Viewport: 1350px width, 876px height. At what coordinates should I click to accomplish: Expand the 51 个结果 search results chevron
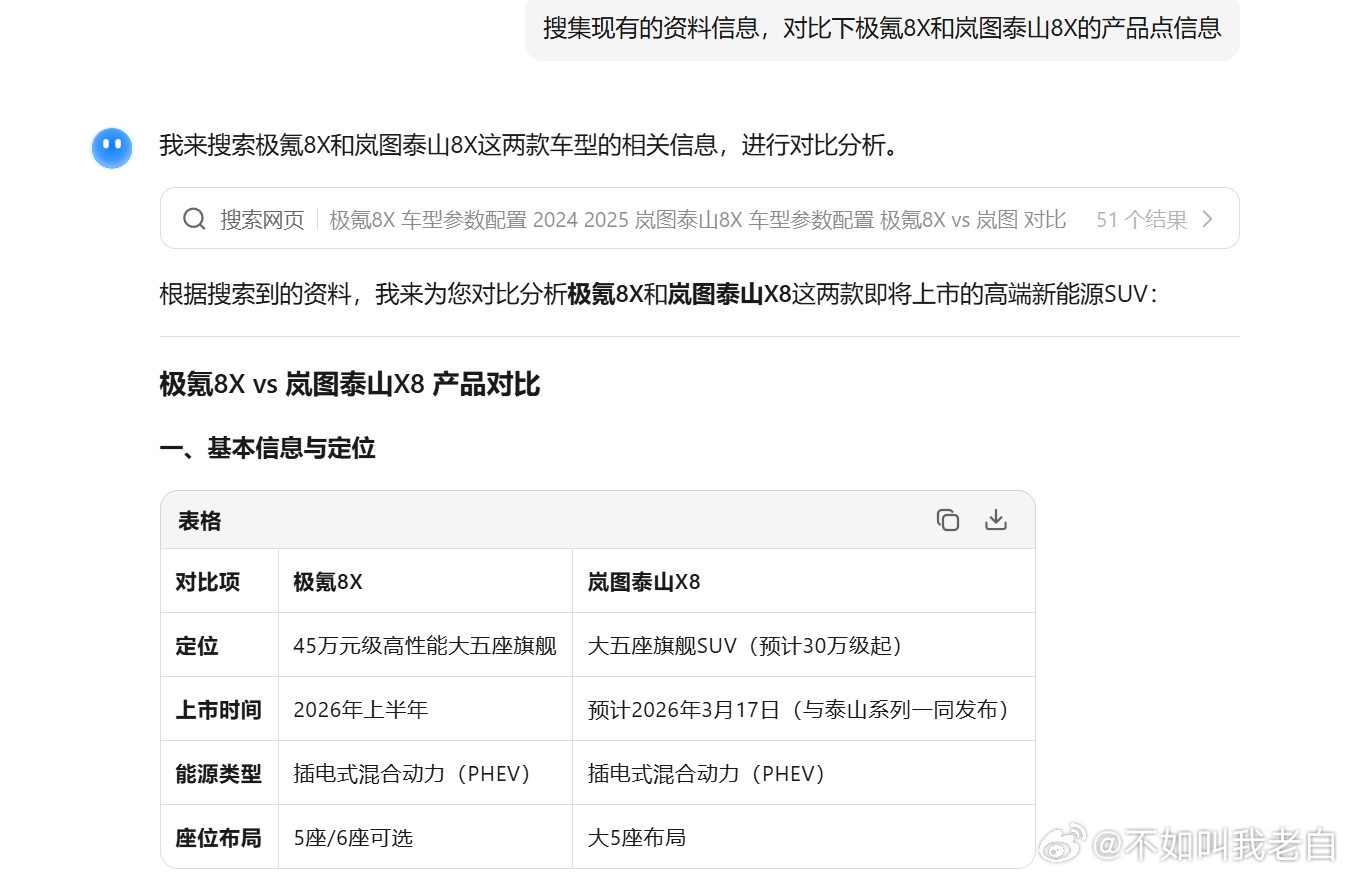(1208, 219)
